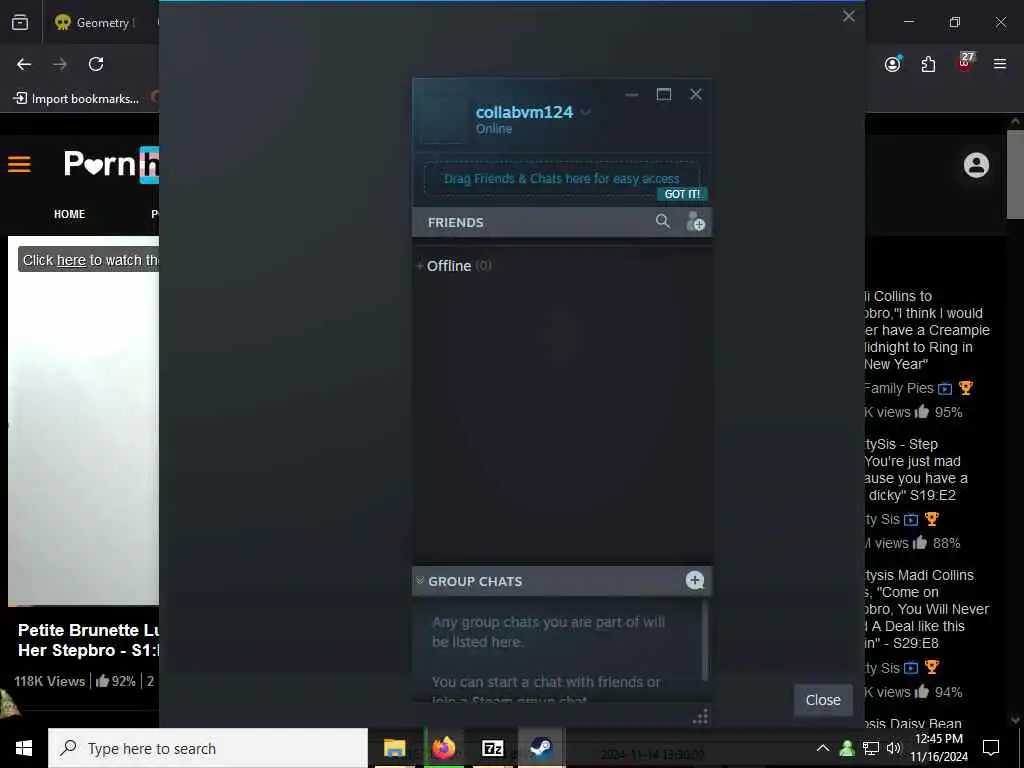Go back in the Firefox browser
This screenshot has height=768, width=1024.
24,64
